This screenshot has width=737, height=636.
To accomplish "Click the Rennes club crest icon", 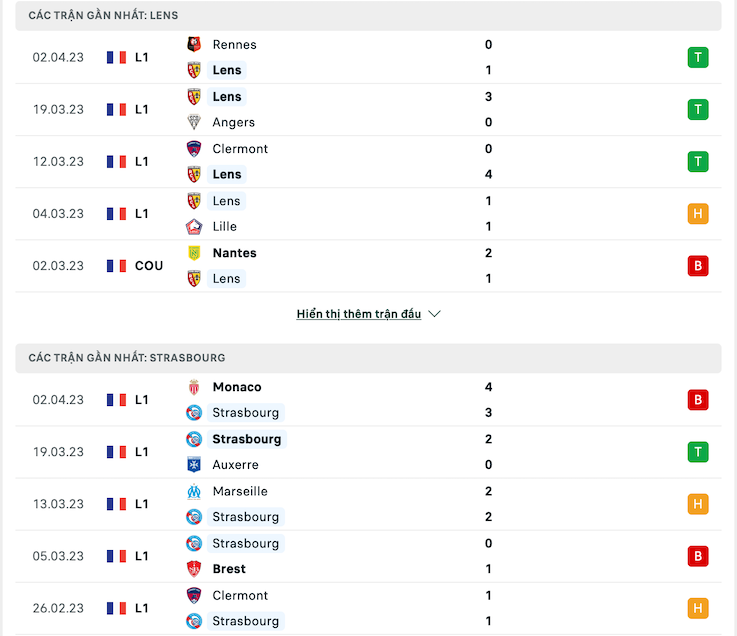I will 194,44.
